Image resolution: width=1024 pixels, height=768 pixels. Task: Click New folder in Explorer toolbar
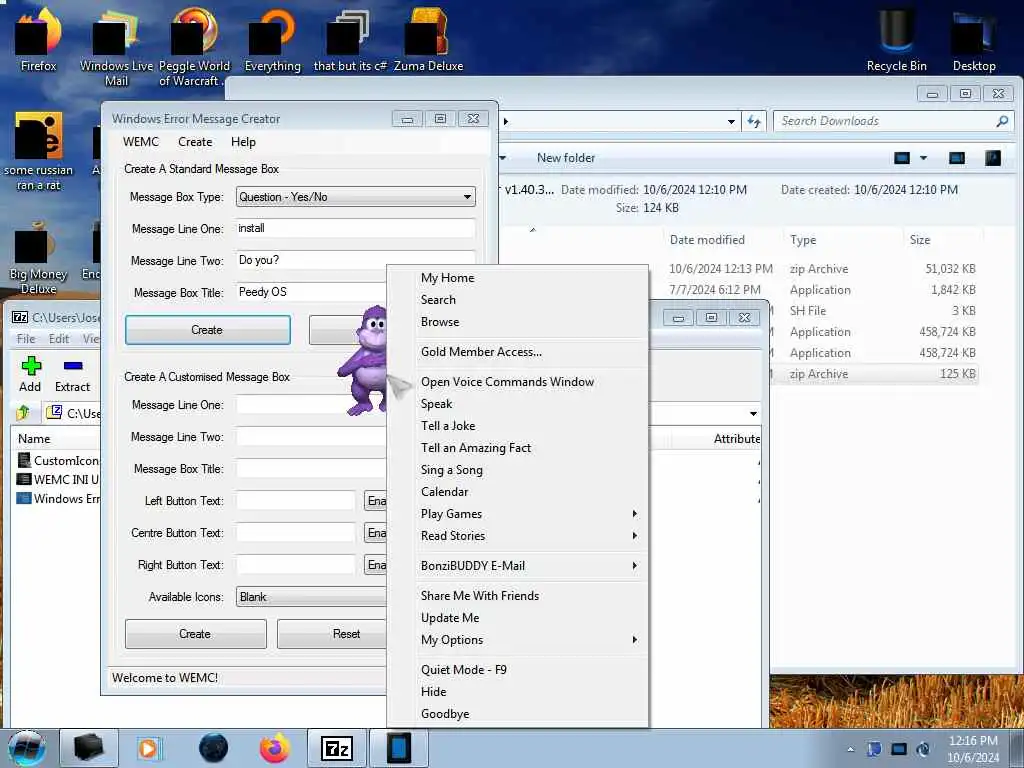coord(566,157)
